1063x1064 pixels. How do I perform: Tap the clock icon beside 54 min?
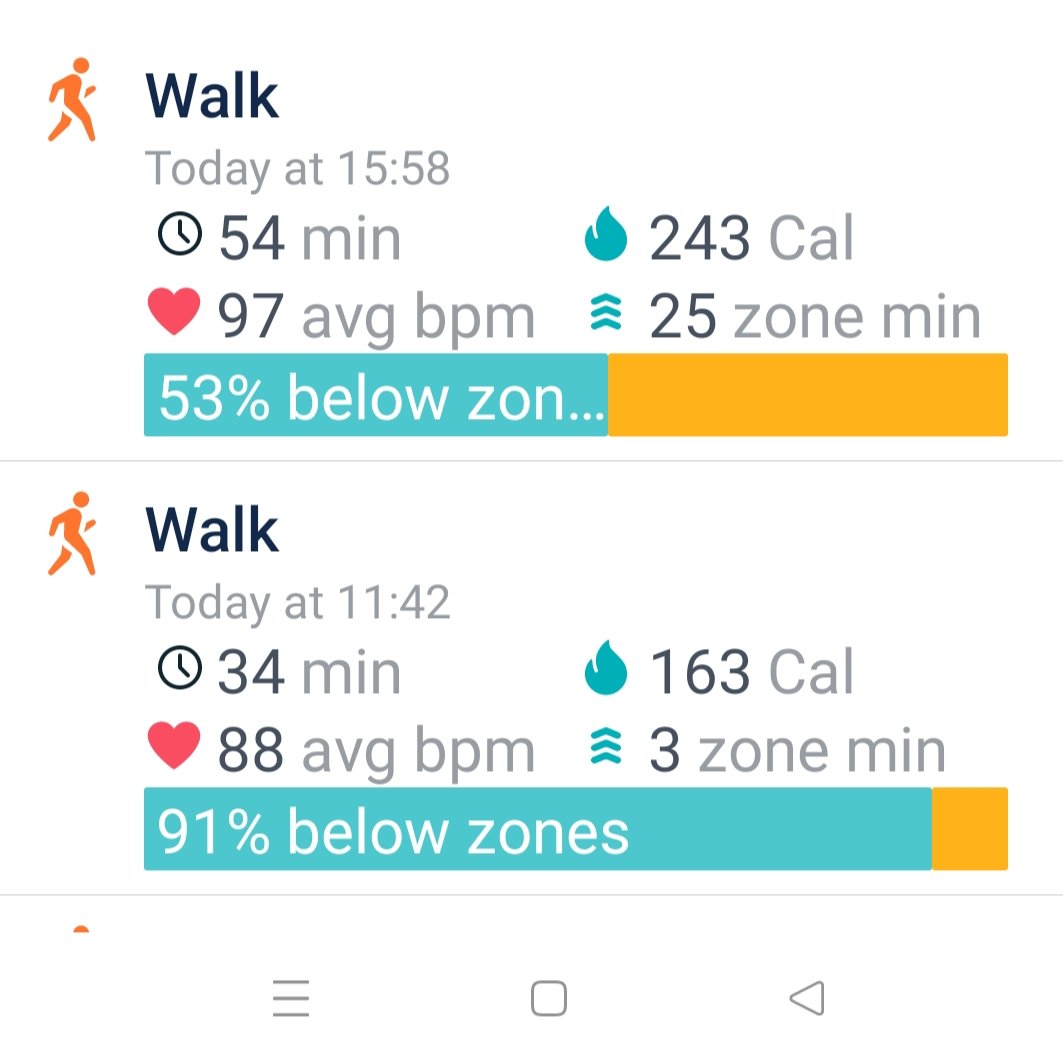(x=180, y=236)
